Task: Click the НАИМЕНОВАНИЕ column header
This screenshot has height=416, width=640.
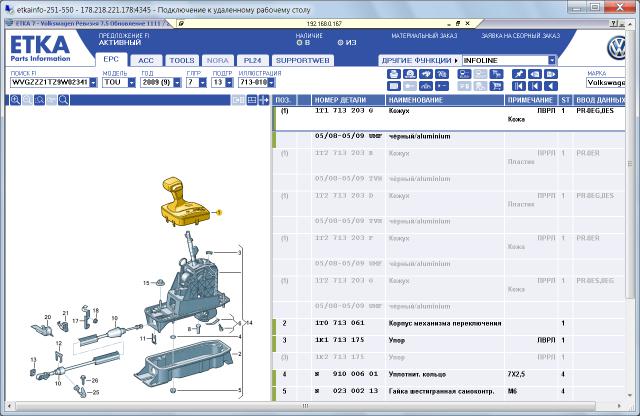Action: (x=445, y=100)
